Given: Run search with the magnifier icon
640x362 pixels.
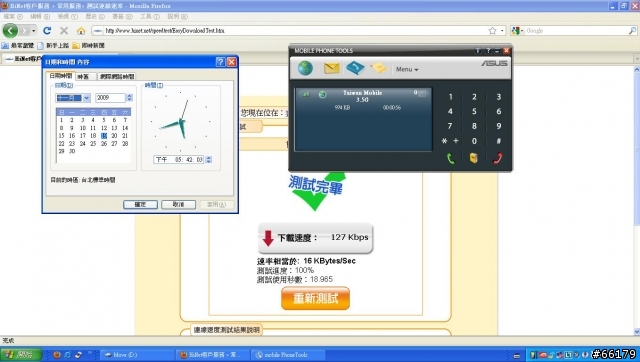Looking at the screenshot, I should (632, 31).
